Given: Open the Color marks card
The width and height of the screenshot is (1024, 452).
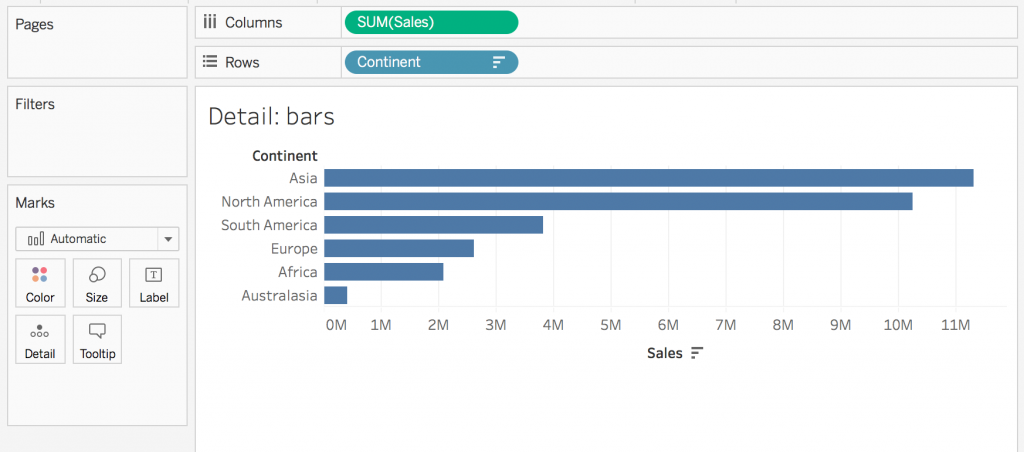Looking at the screenshot, I should (x=40, y=283).
